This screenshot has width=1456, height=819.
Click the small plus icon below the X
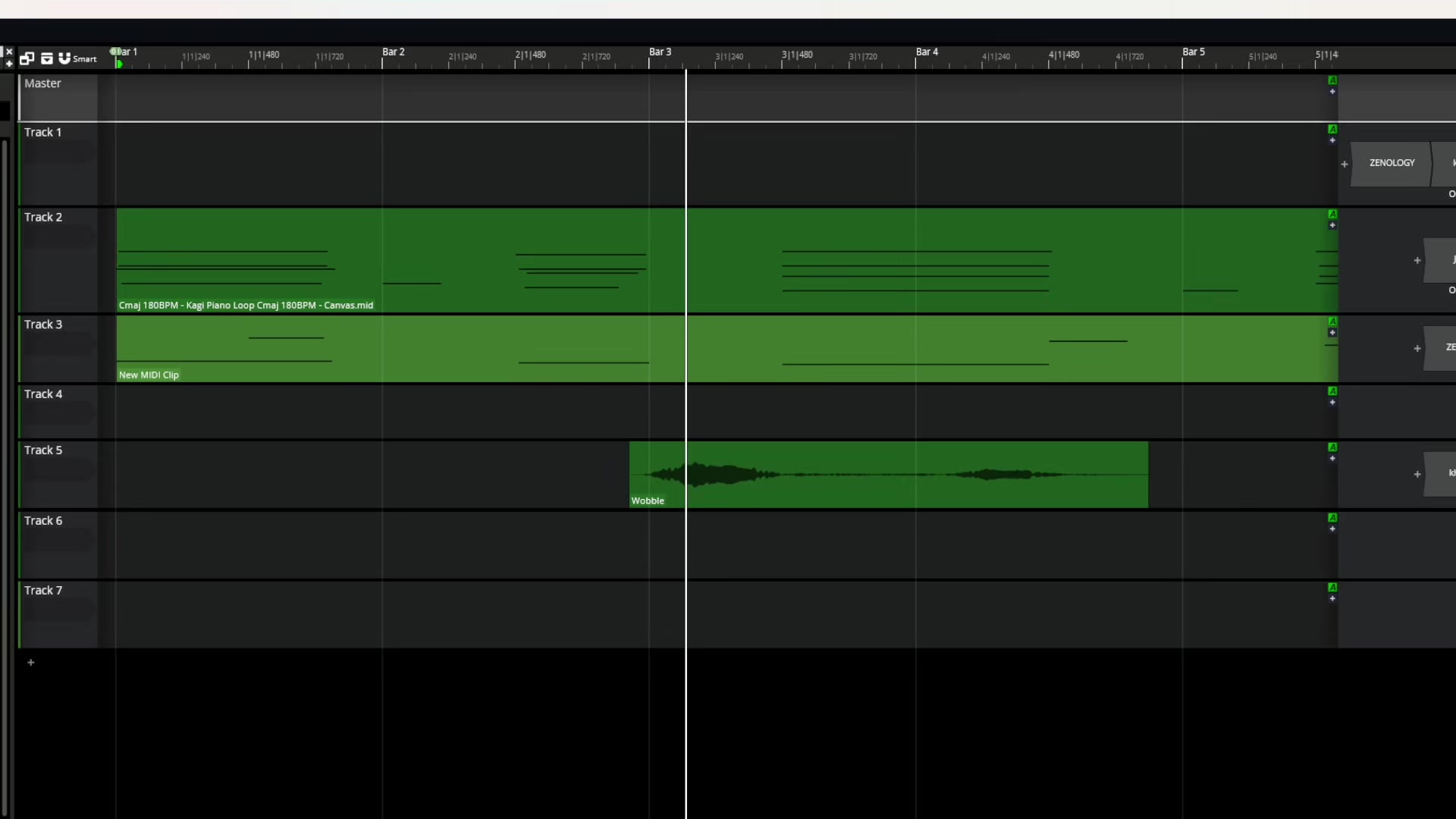point(9,64)
